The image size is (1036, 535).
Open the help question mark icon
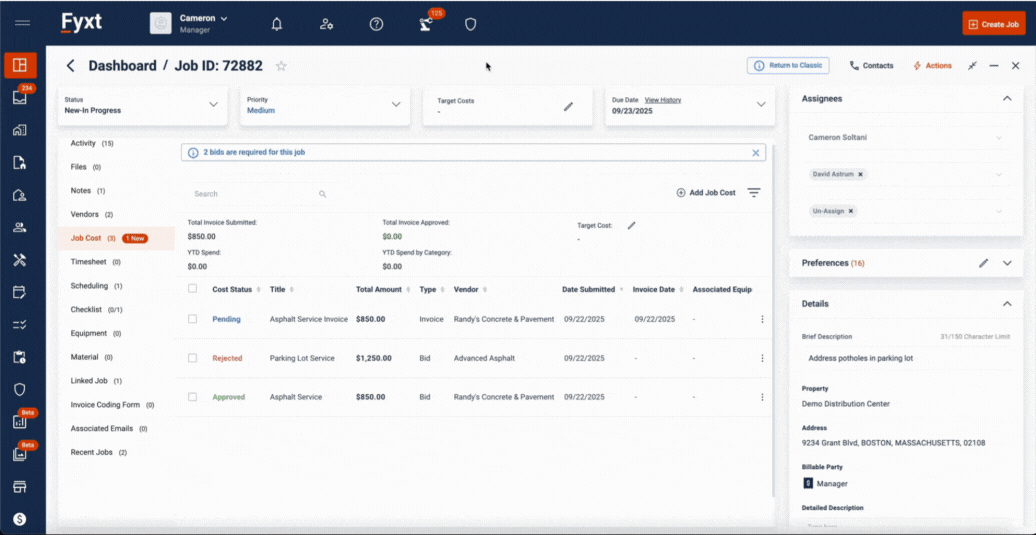[376, 24]
